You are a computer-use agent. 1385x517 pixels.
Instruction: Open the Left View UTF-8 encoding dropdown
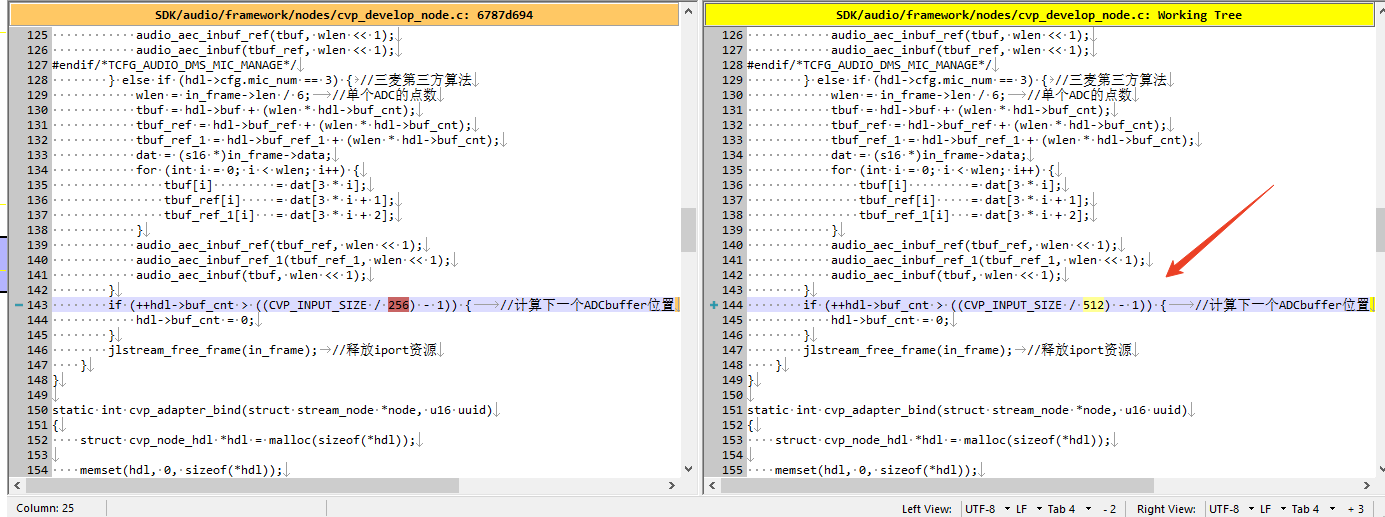(985, 509)
